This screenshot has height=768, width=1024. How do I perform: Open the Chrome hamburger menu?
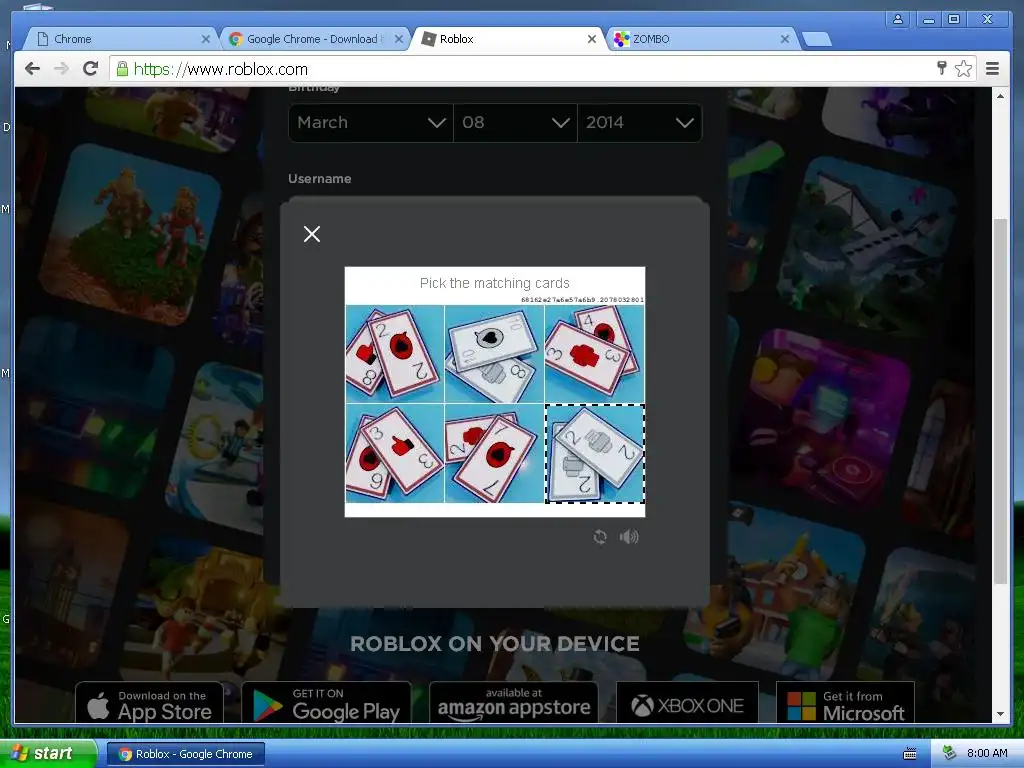pyautogui.click(x=992, y=69)
